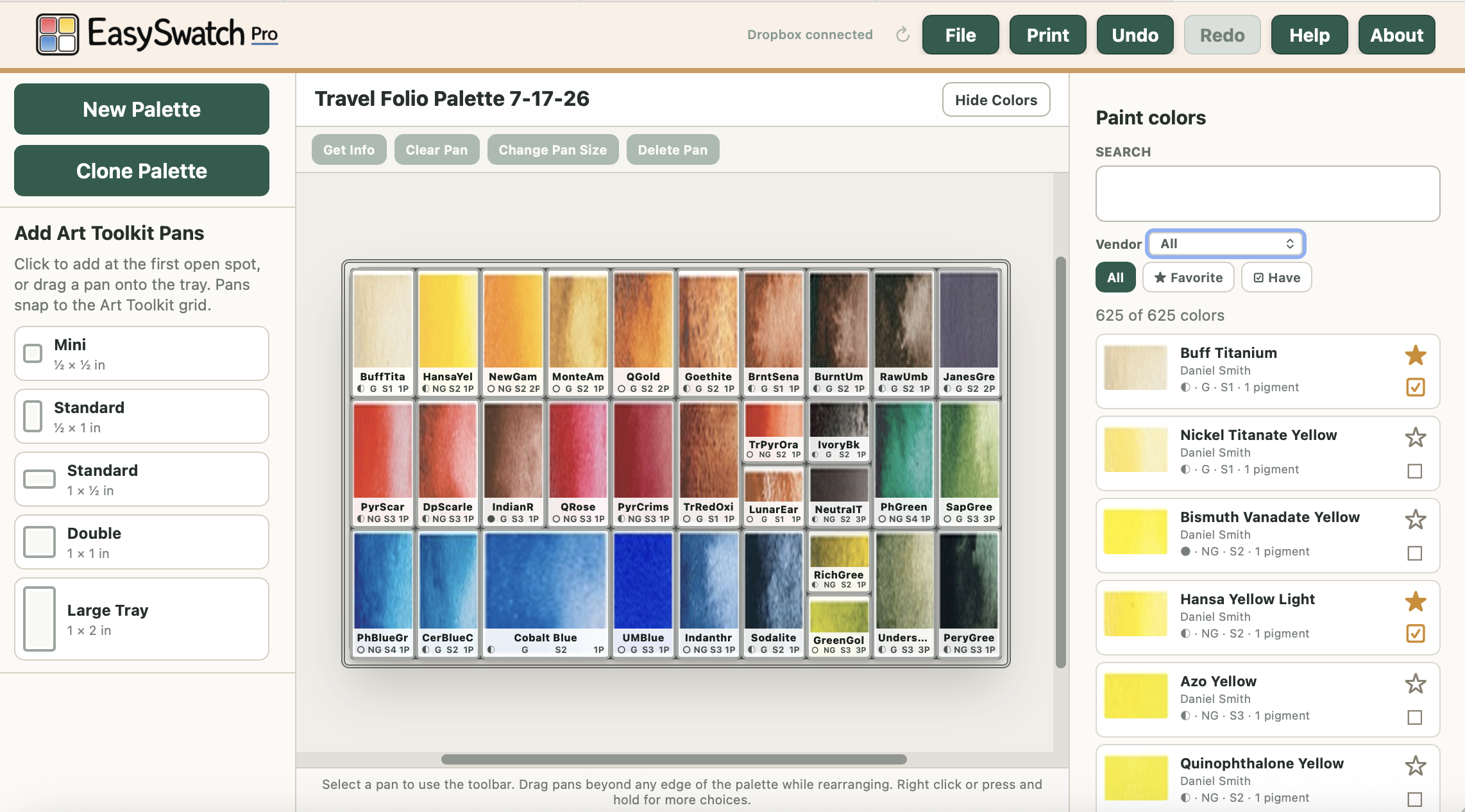Add a Standard 1 × ½ in pan
This screenshot has height=812, width=1465.
142,479
